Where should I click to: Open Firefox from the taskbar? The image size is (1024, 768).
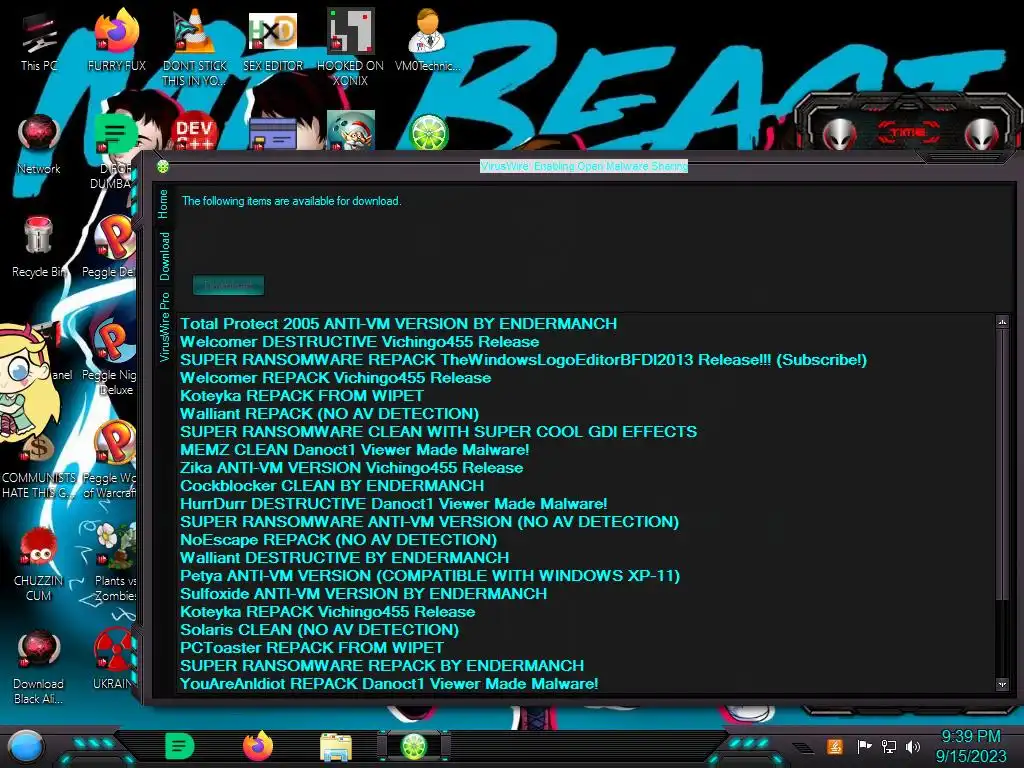point(258,746)
